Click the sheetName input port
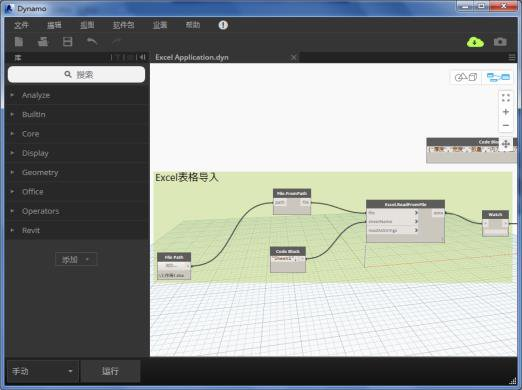Viewport: 522px width, 390px height. 392,222
